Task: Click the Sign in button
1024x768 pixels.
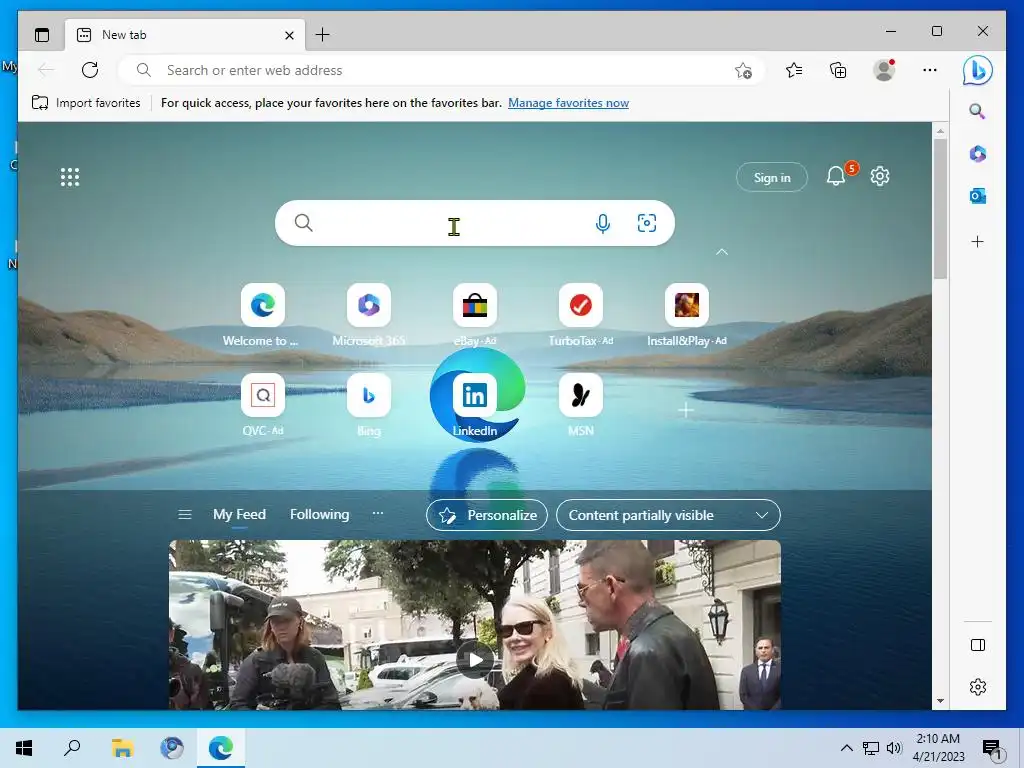Action: tap(772, 177)
